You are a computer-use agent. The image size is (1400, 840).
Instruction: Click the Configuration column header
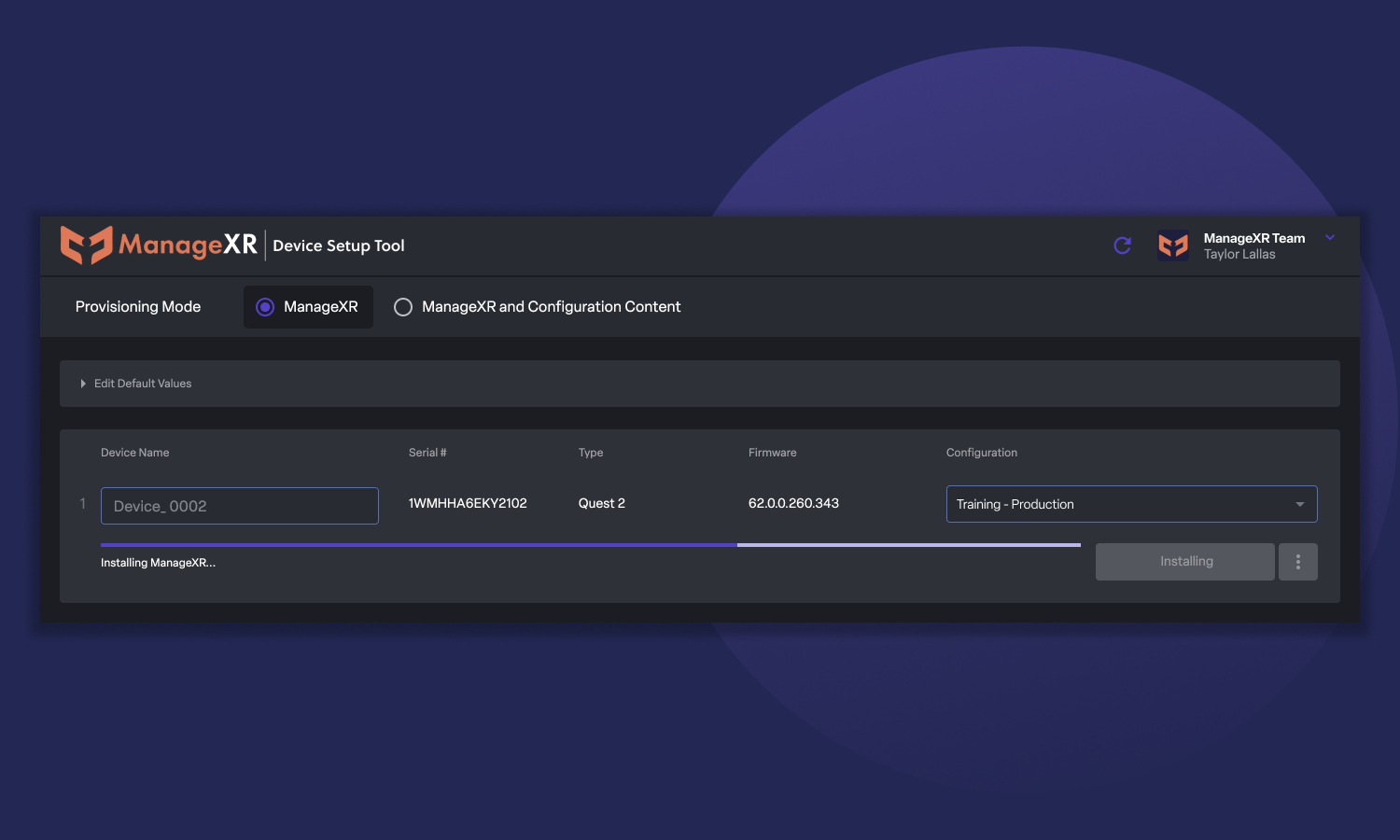982,453
